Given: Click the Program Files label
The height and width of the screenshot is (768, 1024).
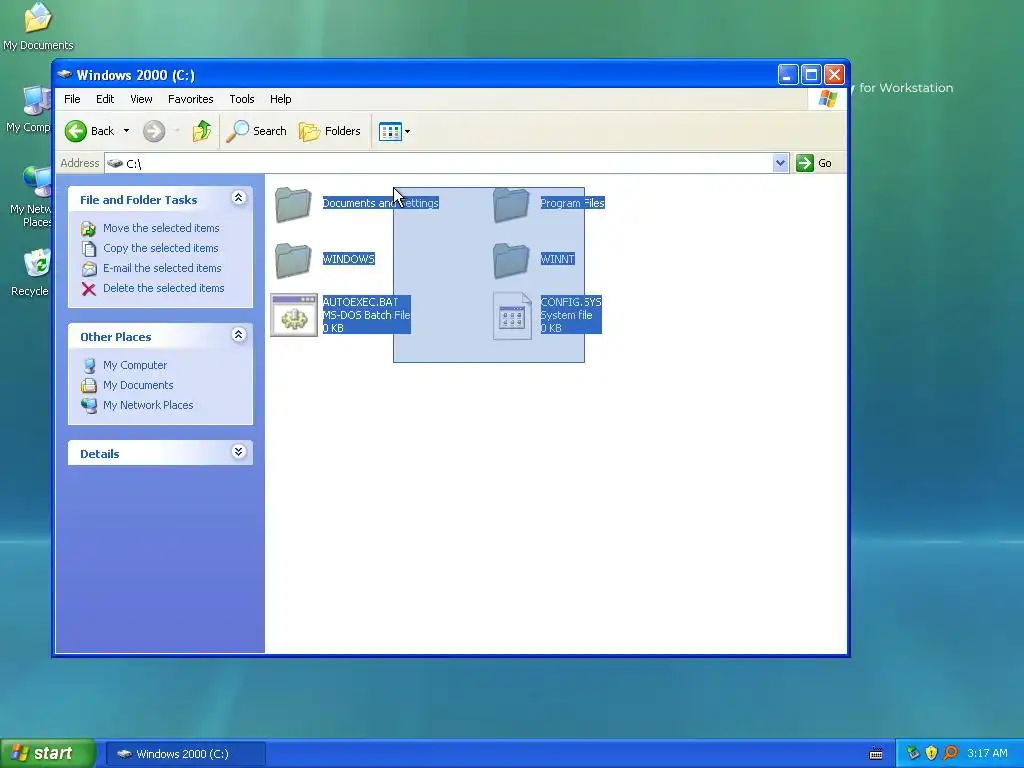Looking at the screenshot, I should (572, 203).
